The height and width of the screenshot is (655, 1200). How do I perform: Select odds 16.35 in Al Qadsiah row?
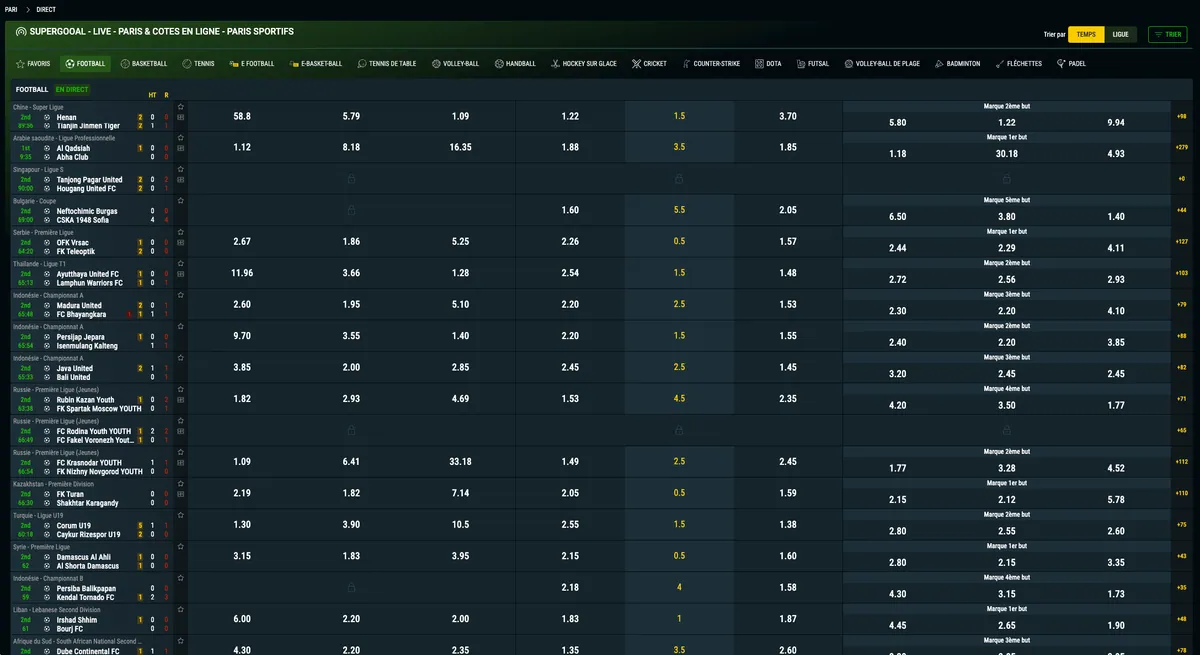(460, 147)
